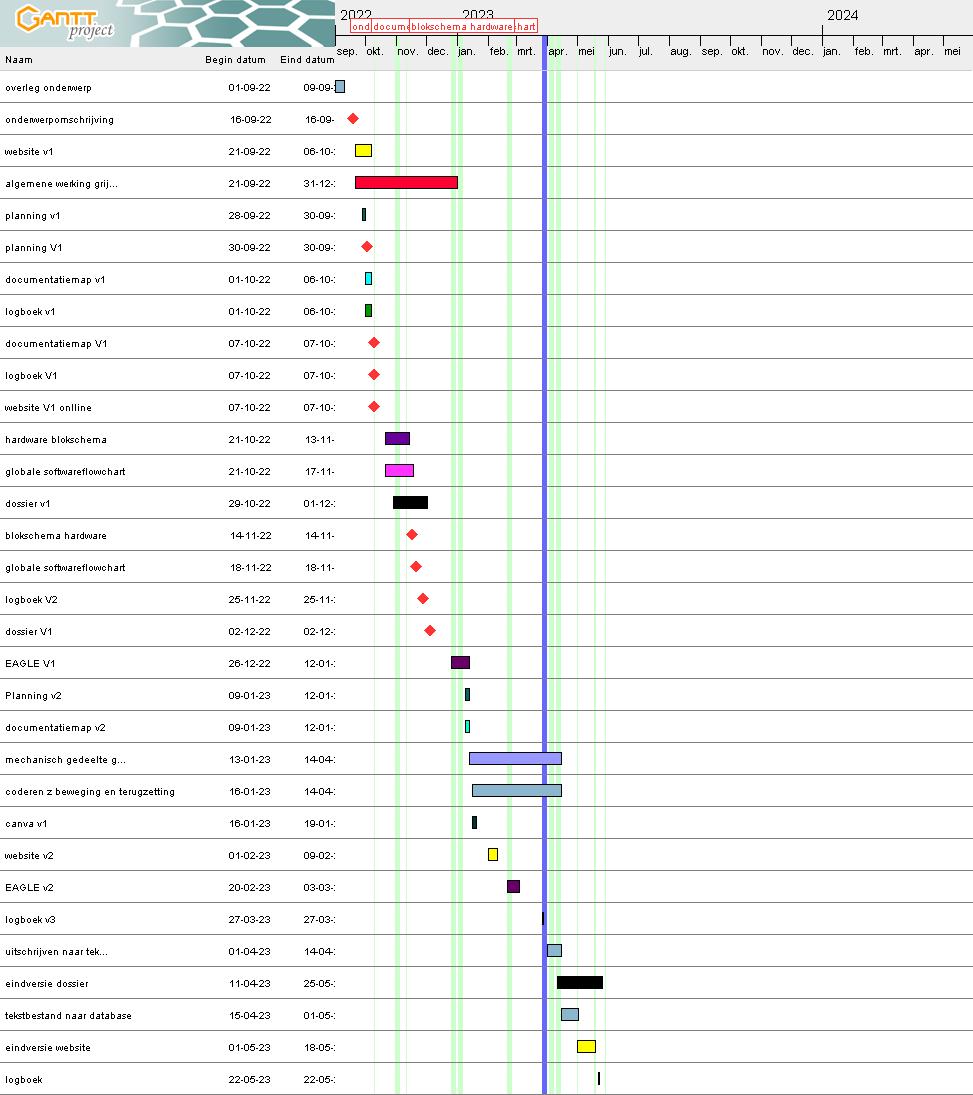
Task: Select the black 'eindversie dossier' task bar
Action: tap(580, 983)
